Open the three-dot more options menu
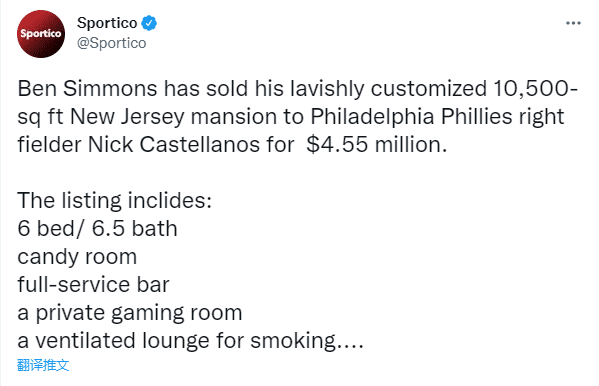This screenshot has width=599, height=386. 573,23
